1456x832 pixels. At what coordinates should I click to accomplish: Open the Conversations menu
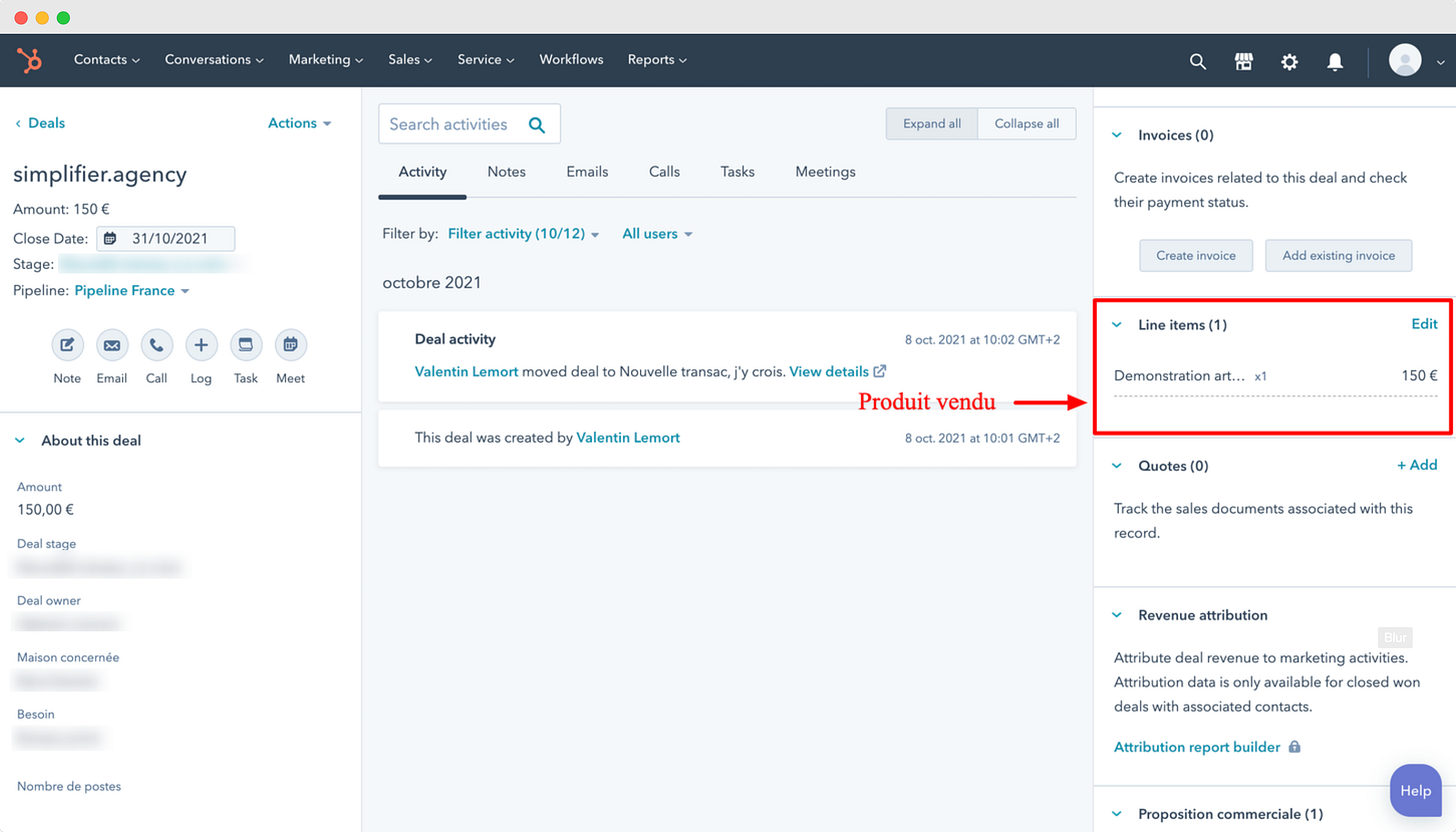coord(214,60)
